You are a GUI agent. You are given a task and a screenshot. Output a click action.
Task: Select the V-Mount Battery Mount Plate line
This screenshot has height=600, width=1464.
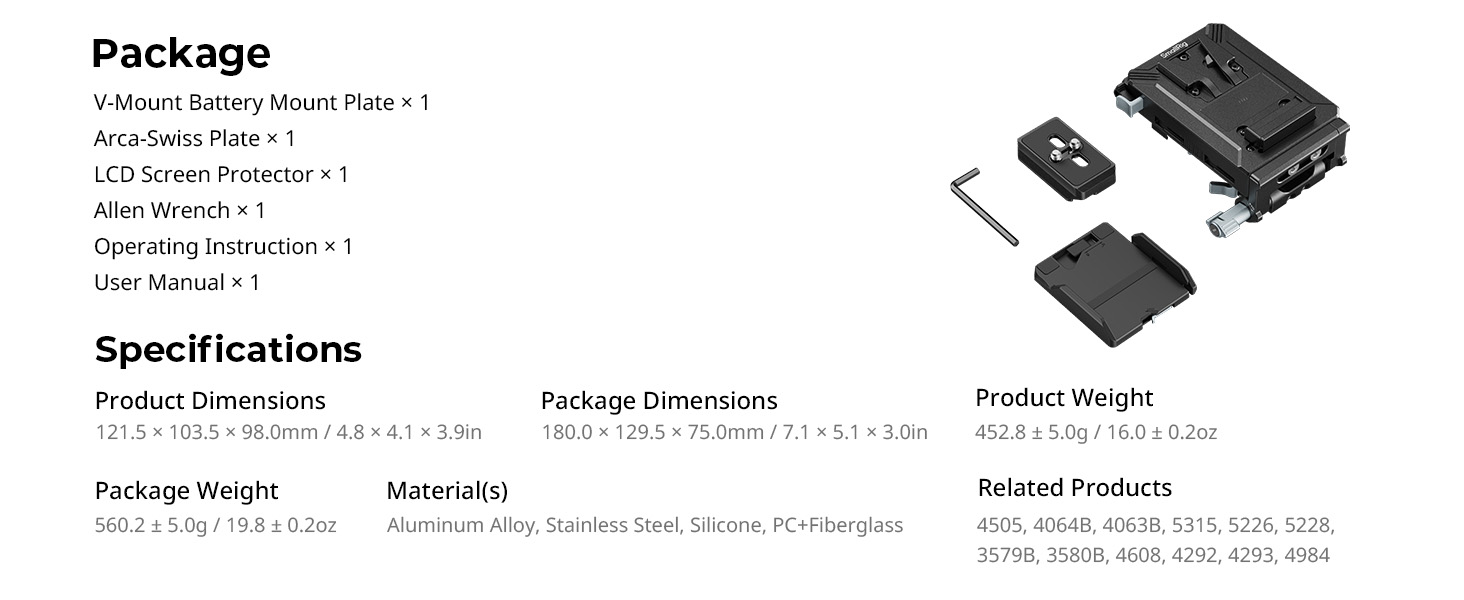point(262,102)
